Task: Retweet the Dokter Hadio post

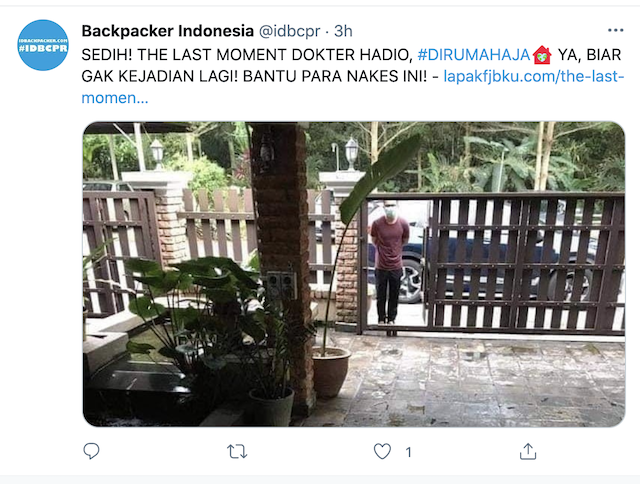Action: (x=237, y=452)
